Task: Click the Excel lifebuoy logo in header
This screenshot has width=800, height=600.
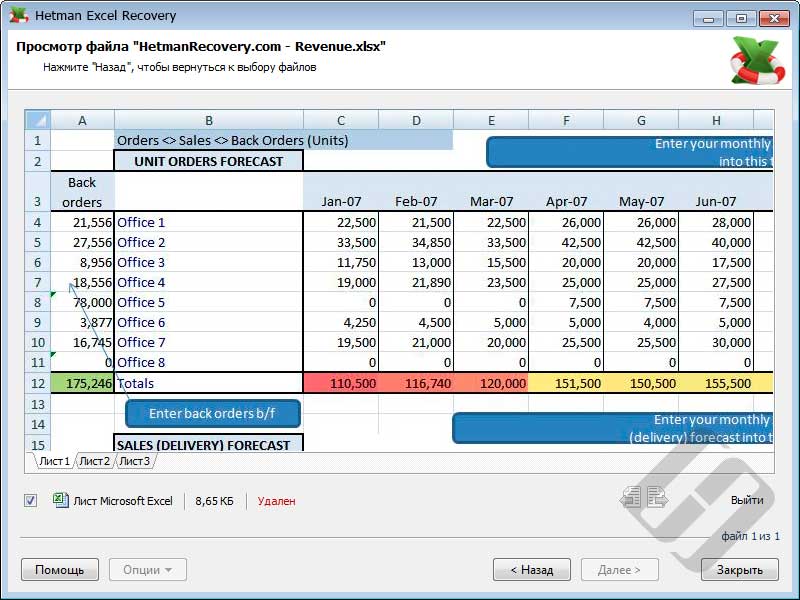Action: tap(757, 60)
